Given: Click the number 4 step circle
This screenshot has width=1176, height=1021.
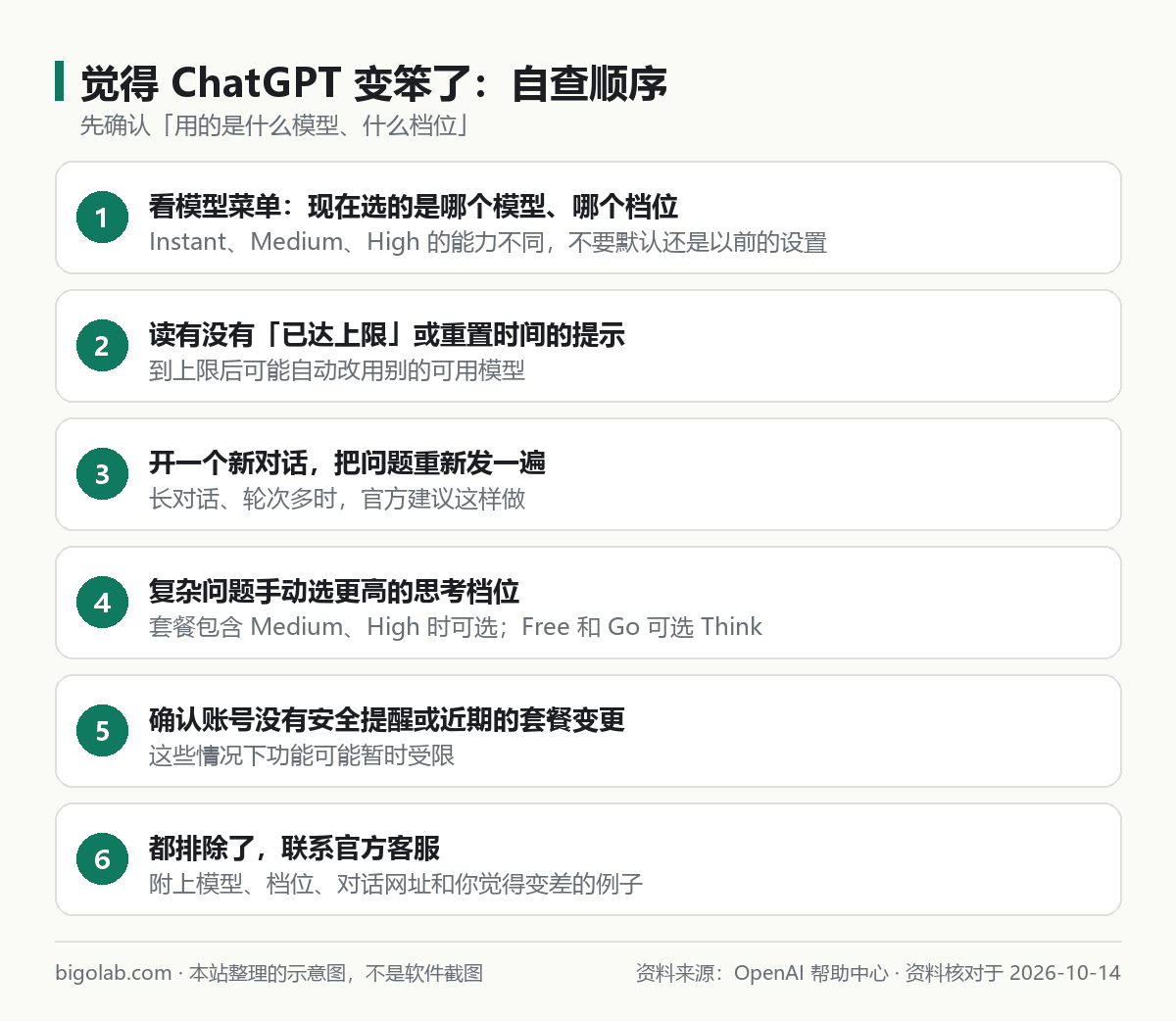Looking at the screenshot, I should point(102,603).
